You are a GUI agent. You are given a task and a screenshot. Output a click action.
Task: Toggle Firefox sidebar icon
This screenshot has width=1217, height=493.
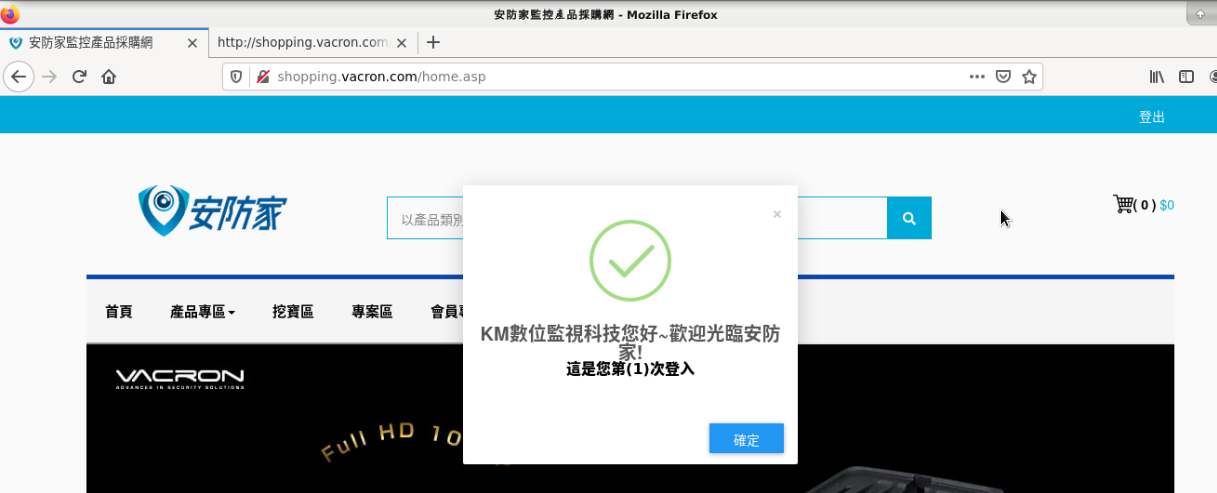(x=1186, y=77)
